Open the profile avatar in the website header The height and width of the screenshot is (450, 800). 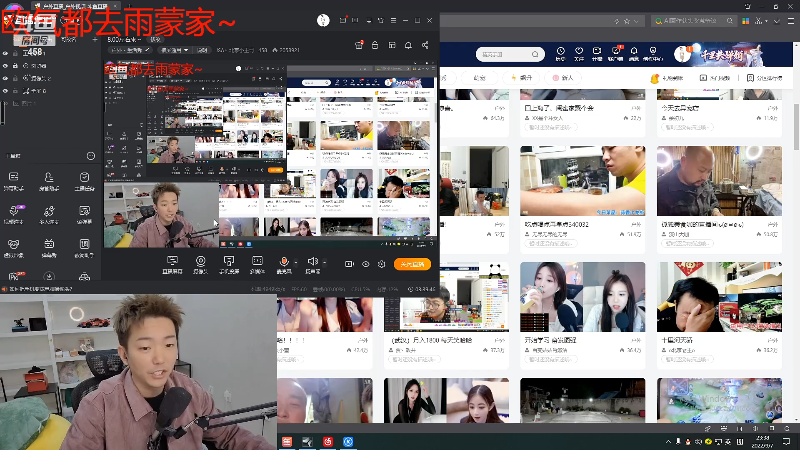[x=682, y=54]
